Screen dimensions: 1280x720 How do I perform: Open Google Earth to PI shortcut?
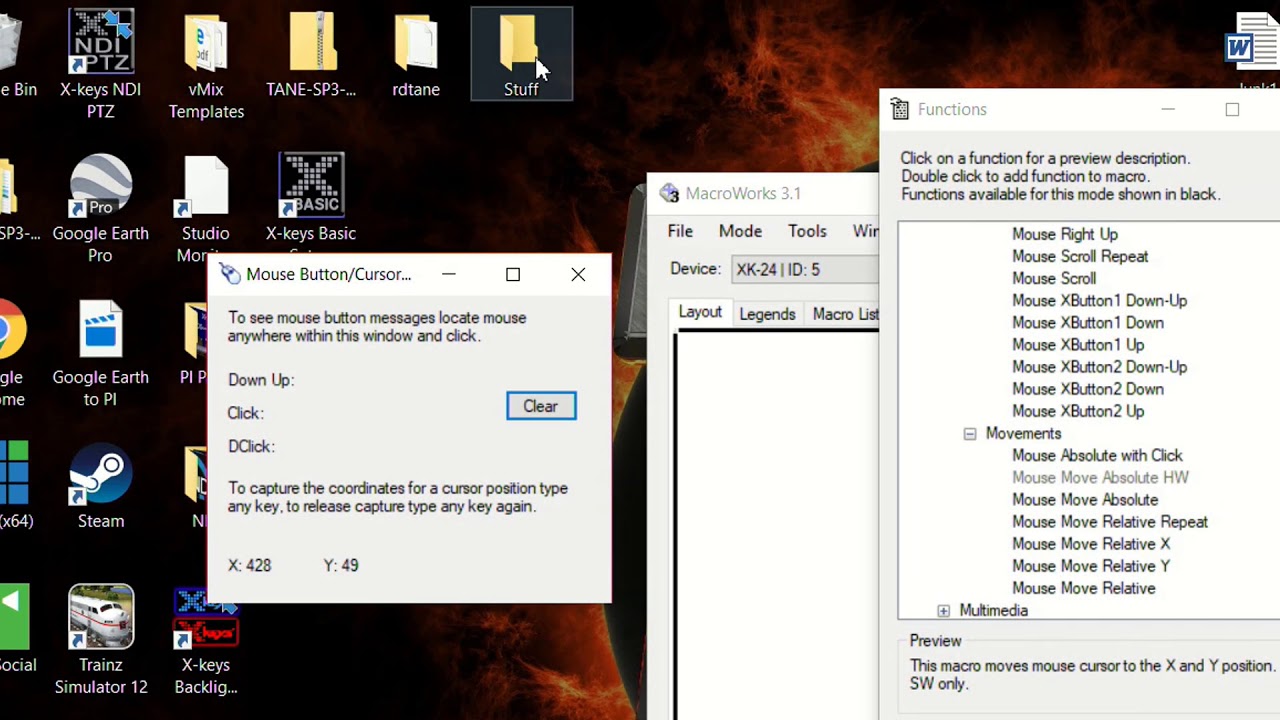pos(100,352)
